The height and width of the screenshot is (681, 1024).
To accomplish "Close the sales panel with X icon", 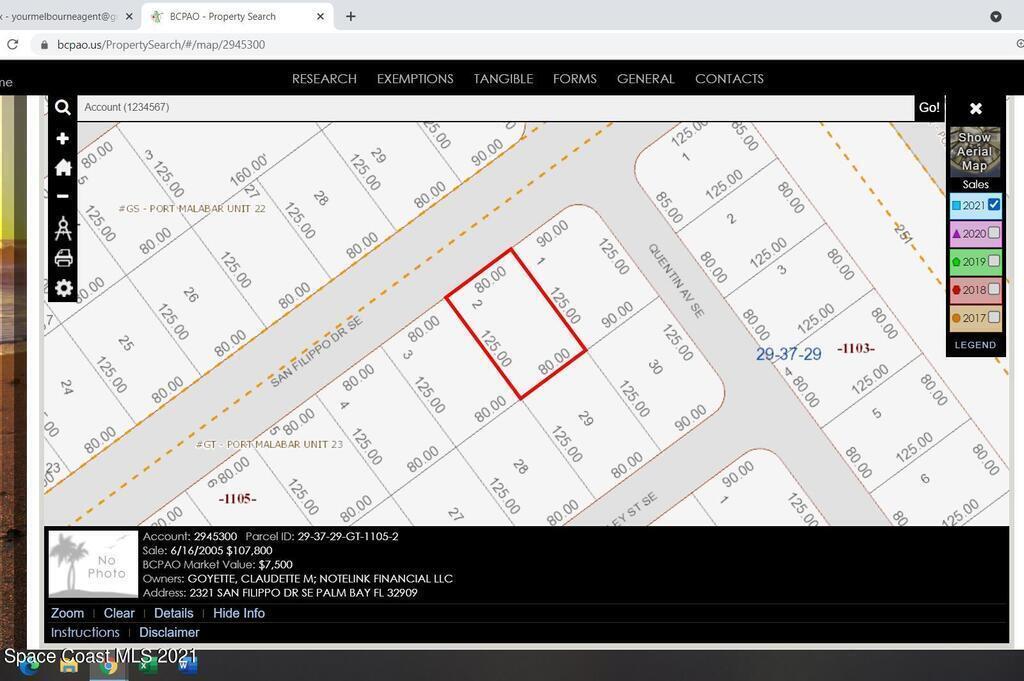I will coord(975,108).
